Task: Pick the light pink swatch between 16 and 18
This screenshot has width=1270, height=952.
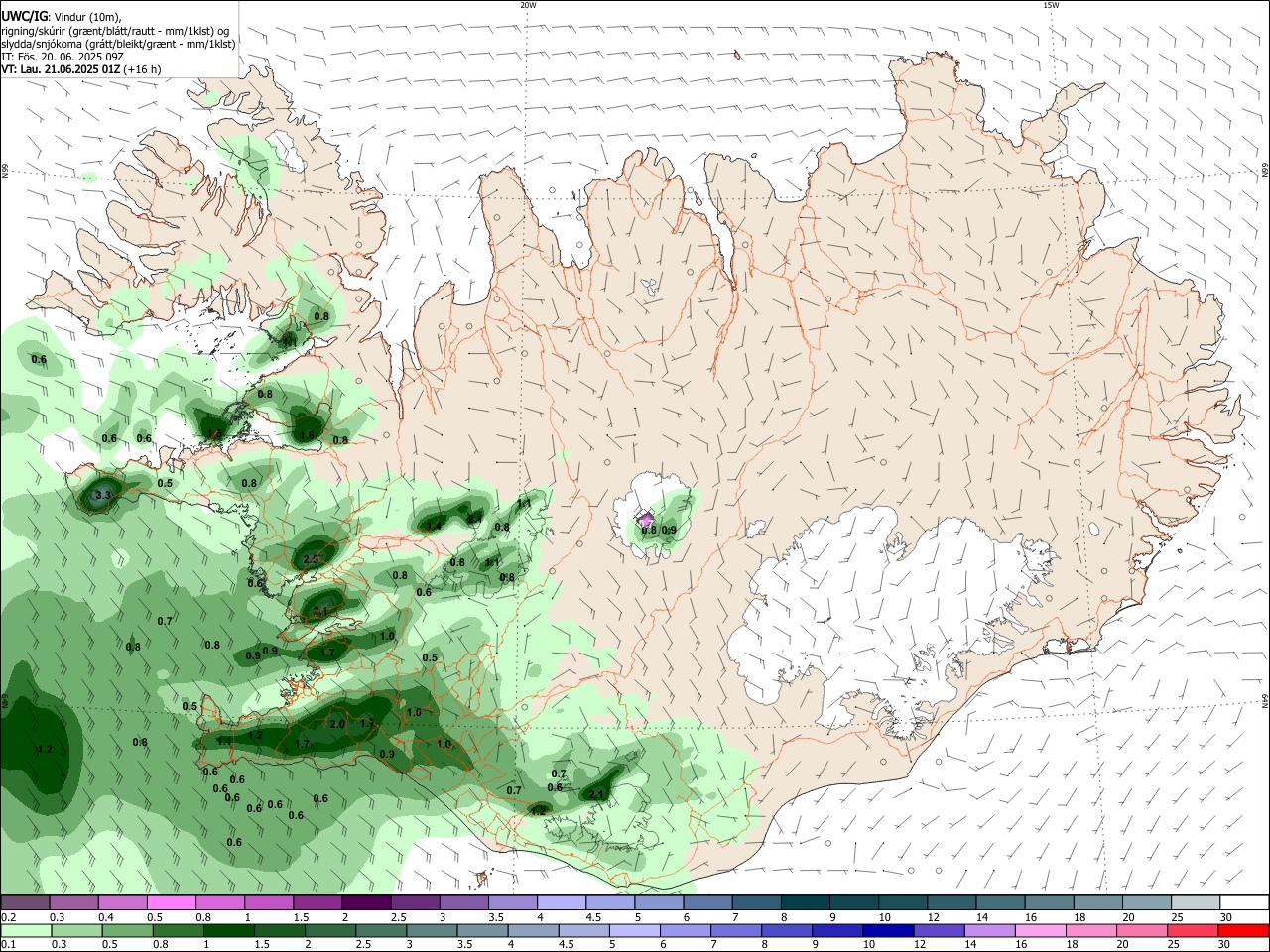Action: pos(1041,930)
